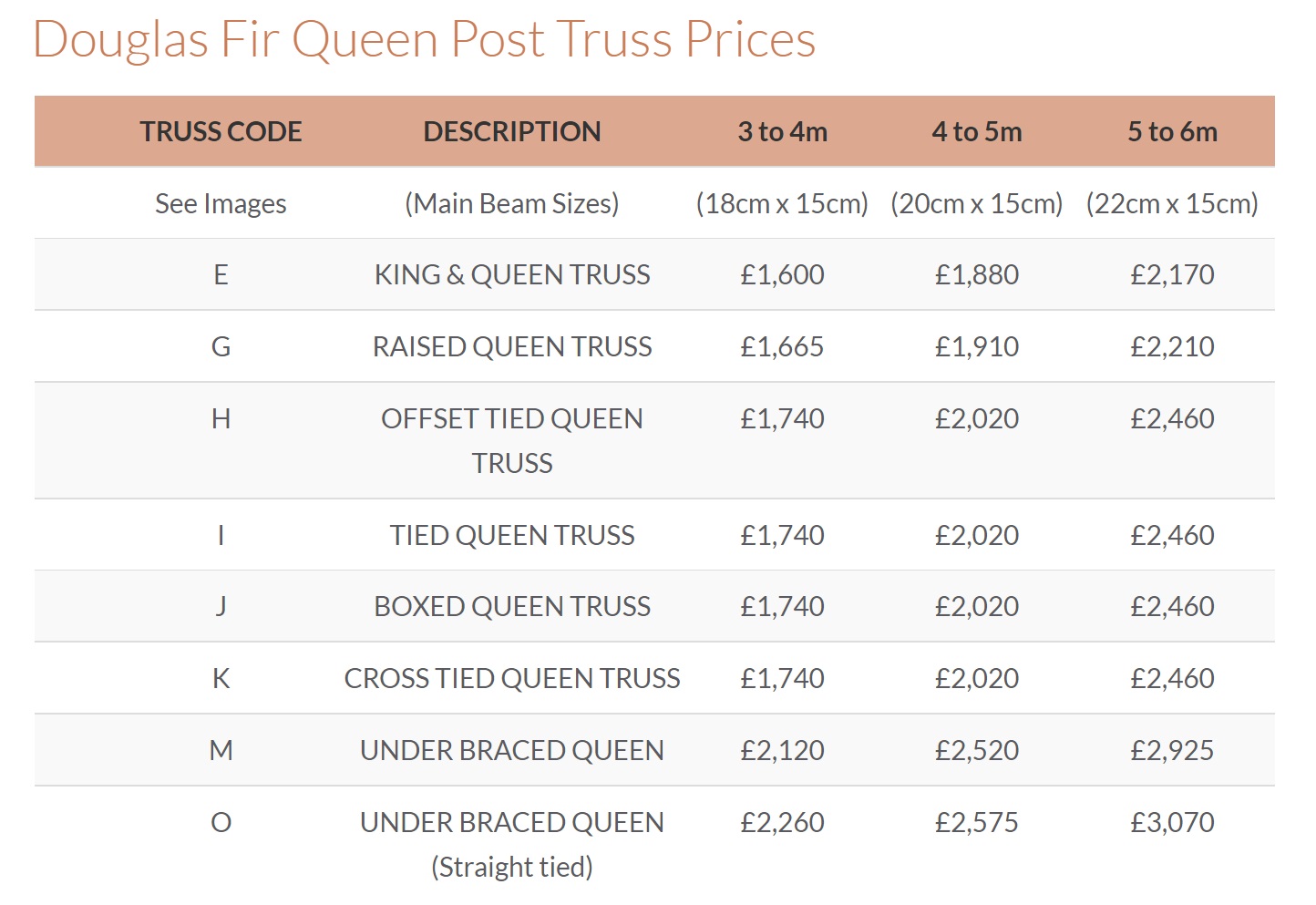Select the (Straight tied) under braced queen description

[x=512, y=867]
